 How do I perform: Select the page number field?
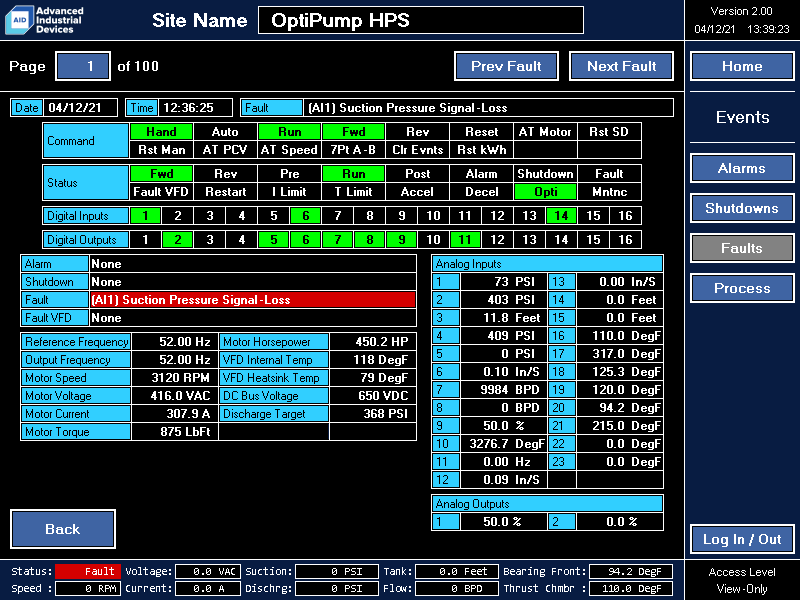click(x=83, y=66)
